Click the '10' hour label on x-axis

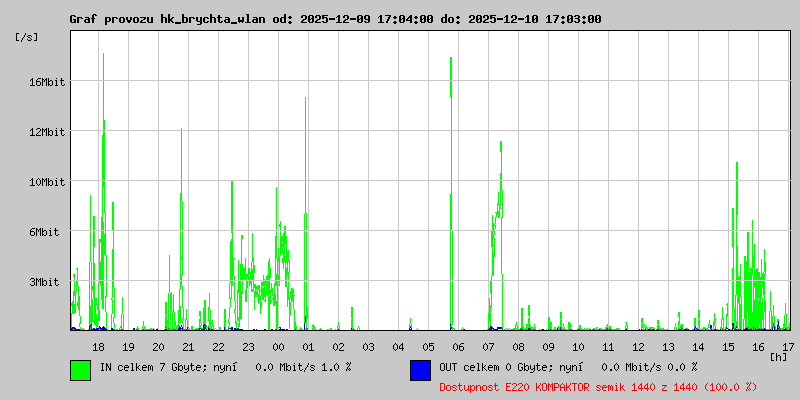click(x=578, y=347)
